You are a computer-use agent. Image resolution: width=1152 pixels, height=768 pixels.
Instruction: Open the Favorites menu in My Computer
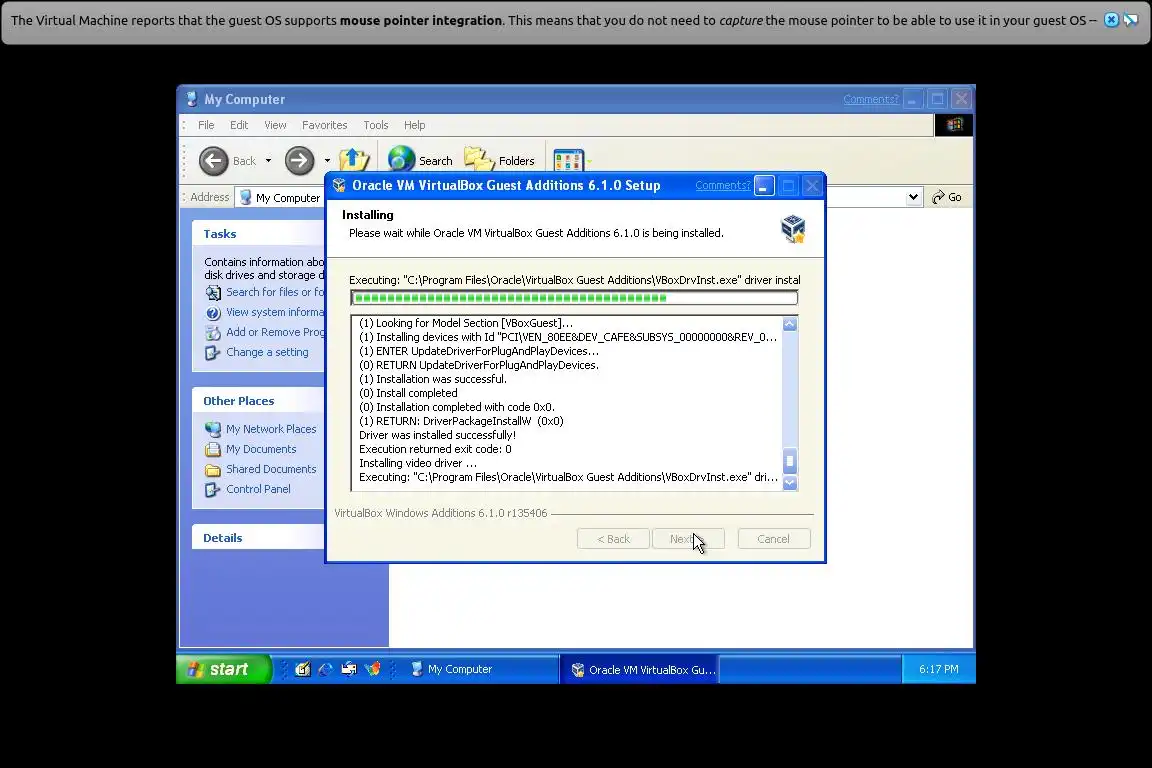(x=324, y=125)
